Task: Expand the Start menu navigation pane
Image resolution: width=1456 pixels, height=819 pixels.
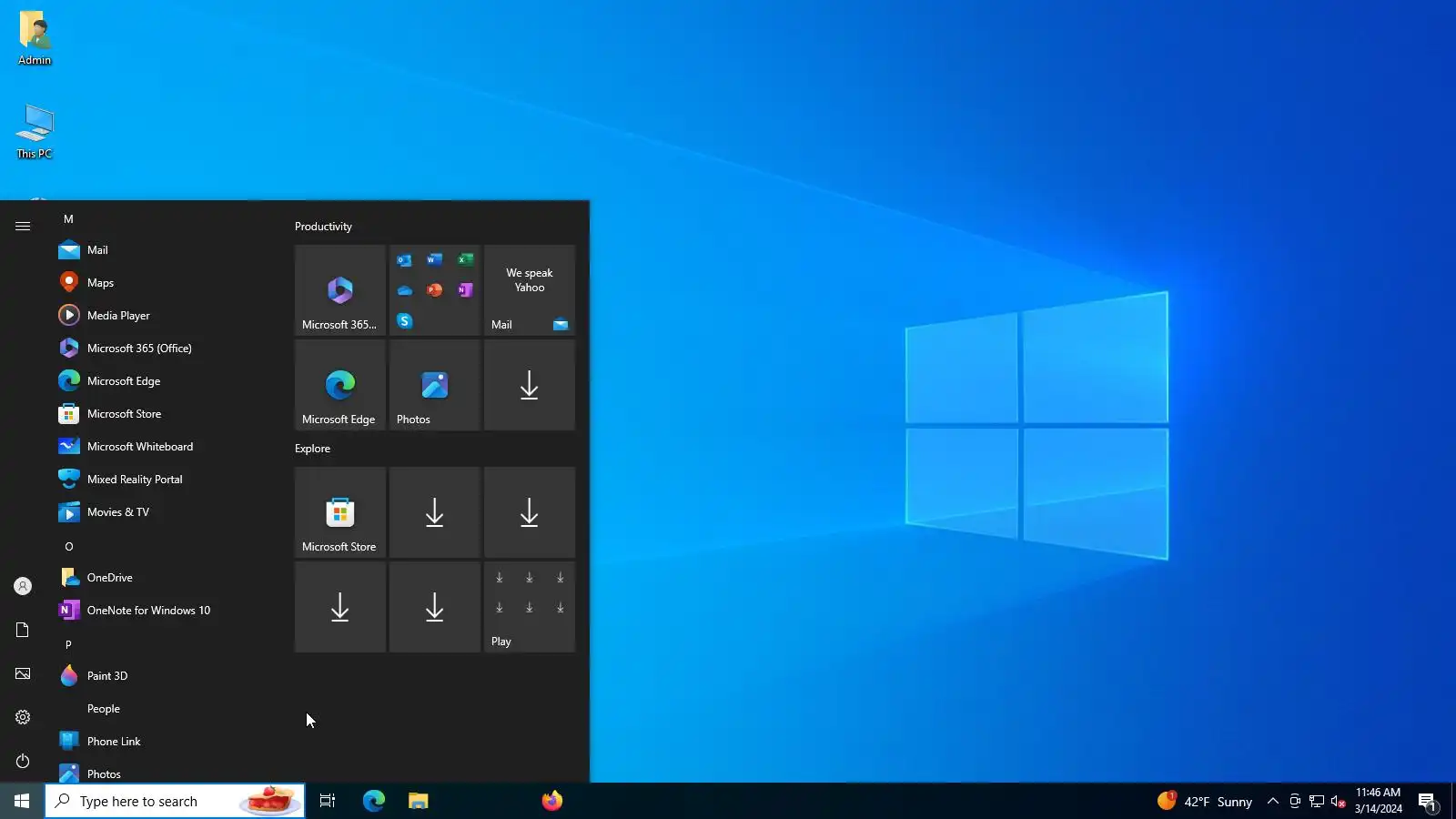Action: (x=23, y=226)
